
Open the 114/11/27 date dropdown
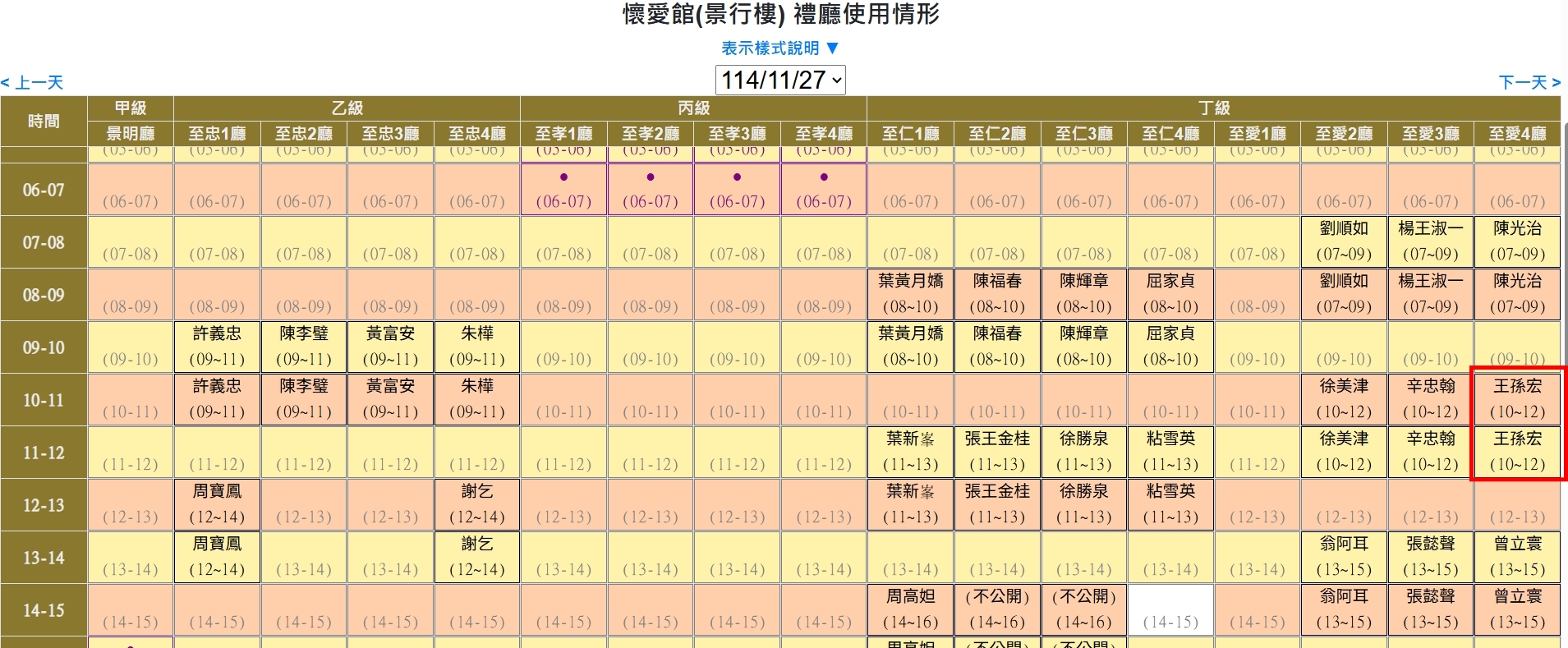point(780,80)
